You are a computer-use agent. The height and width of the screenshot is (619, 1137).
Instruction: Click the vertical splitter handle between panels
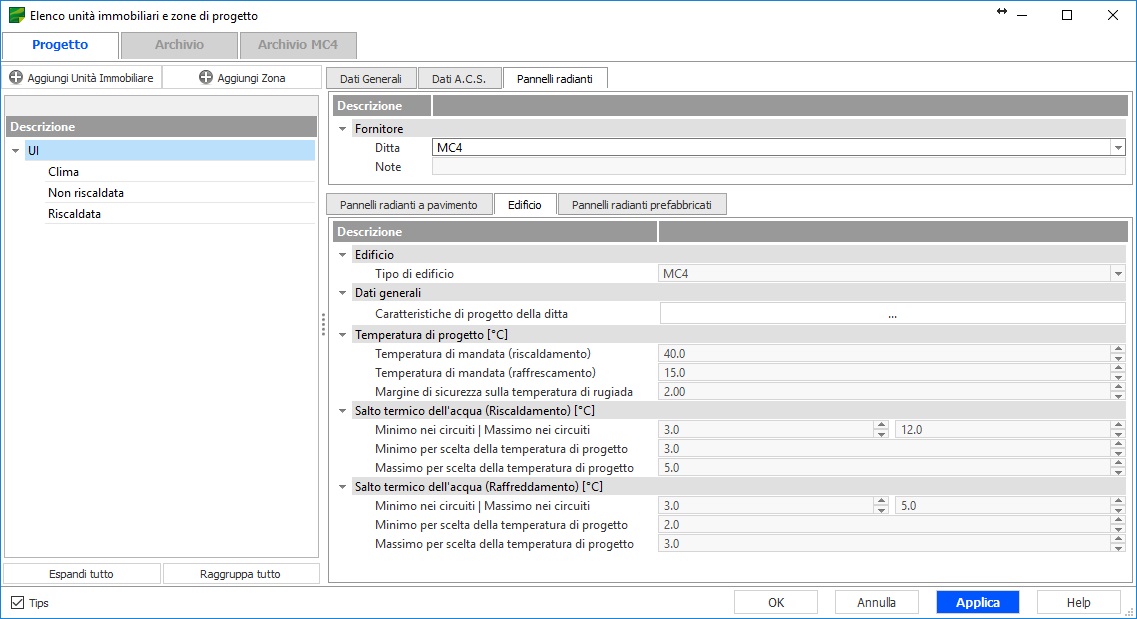(323, 324)
